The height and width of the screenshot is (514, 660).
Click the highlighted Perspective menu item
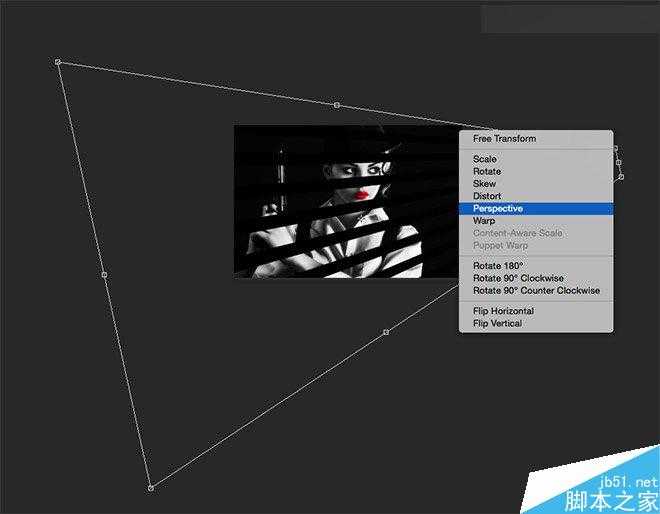point(498,209)
